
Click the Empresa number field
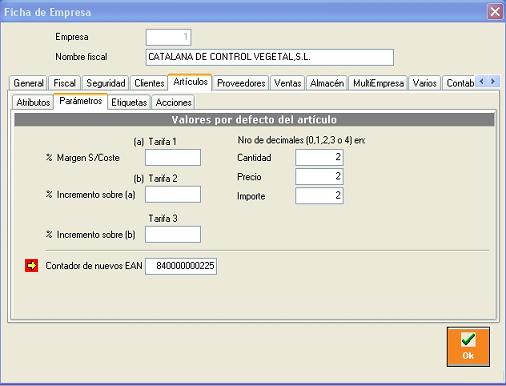[168, 37]
